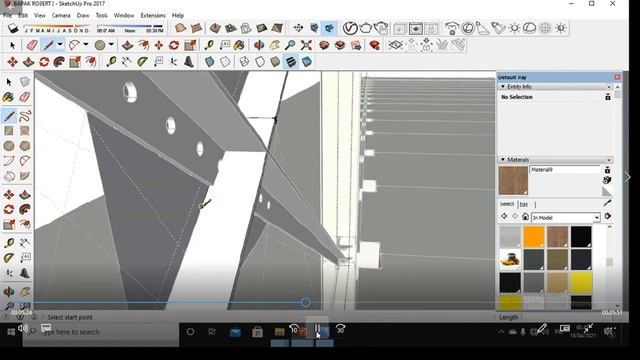This screenshot has height=360, width=640.
Task: Open the Line tool dropdown arrow
Action: tap(60, 44)
